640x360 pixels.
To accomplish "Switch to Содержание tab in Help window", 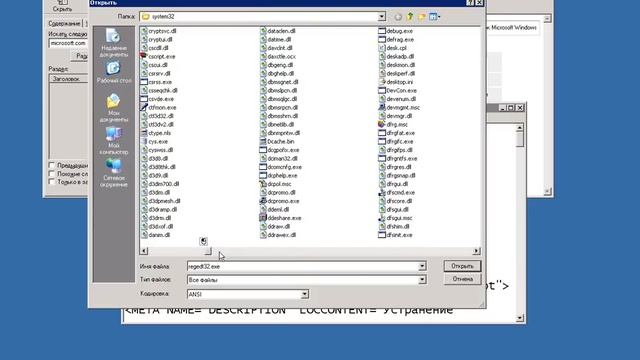I will coord(64,23).
